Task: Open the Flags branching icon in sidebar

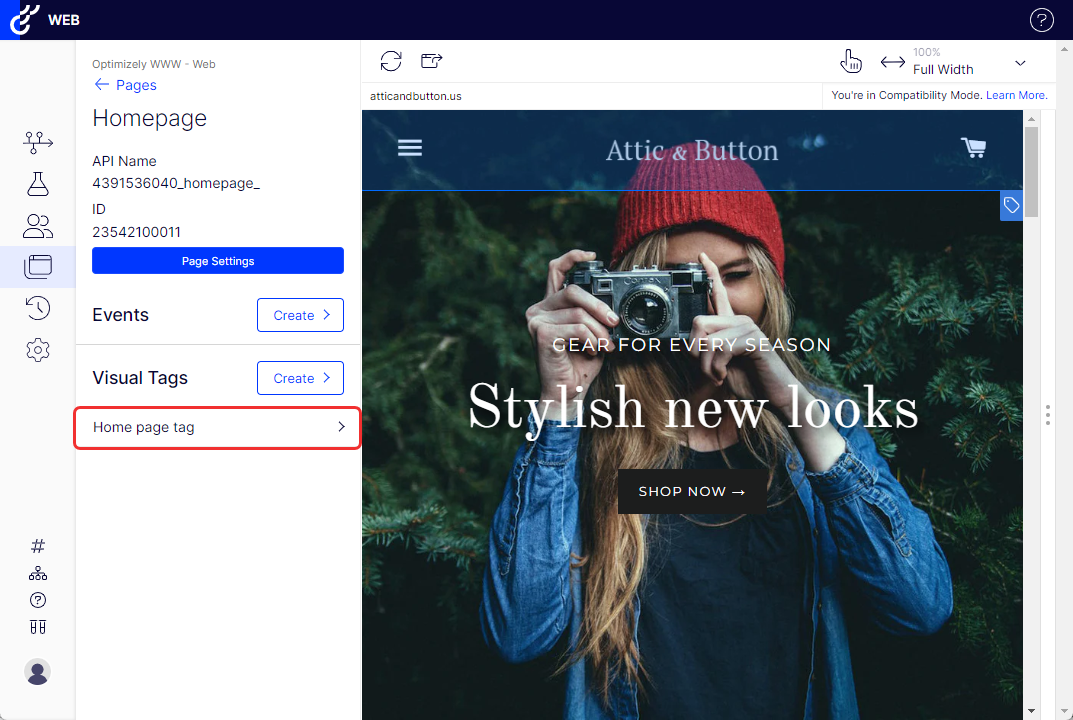Action: pos(38,142)
